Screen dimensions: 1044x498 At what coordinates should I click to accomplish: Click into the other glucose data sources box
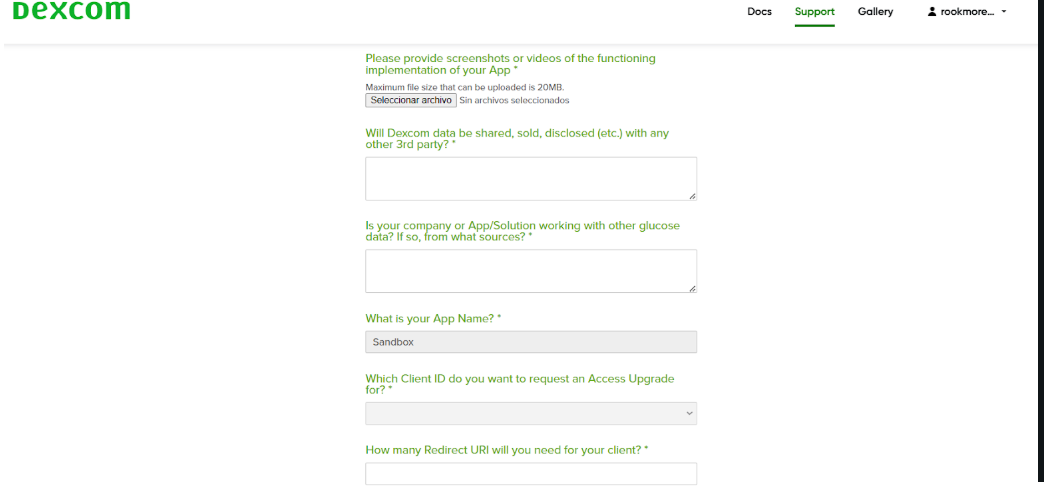click(x=530, y=271)
